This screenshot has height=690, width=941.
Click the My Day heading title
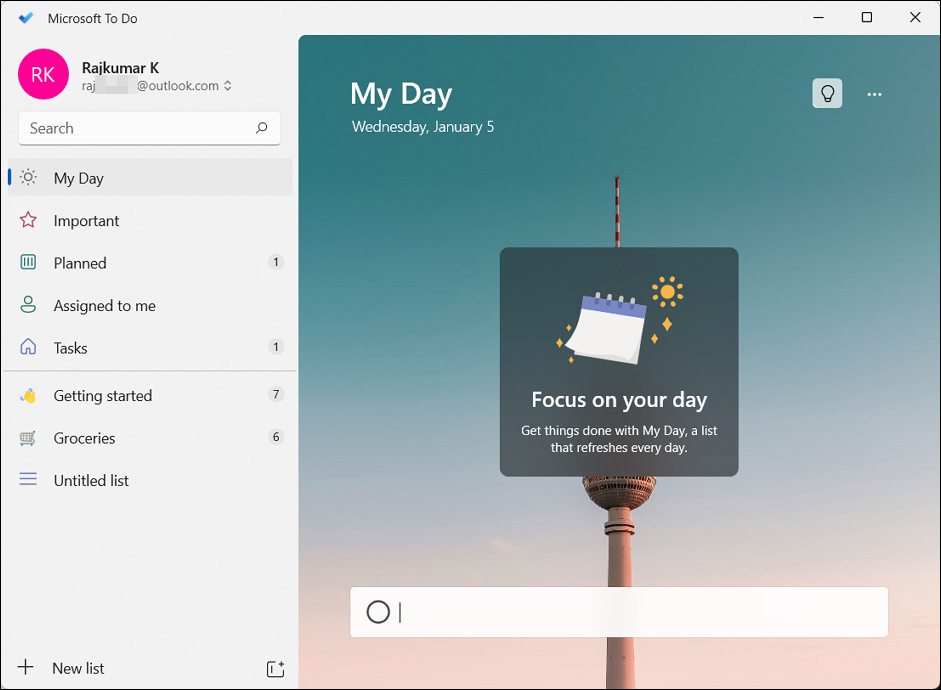(x=401, y=95)
